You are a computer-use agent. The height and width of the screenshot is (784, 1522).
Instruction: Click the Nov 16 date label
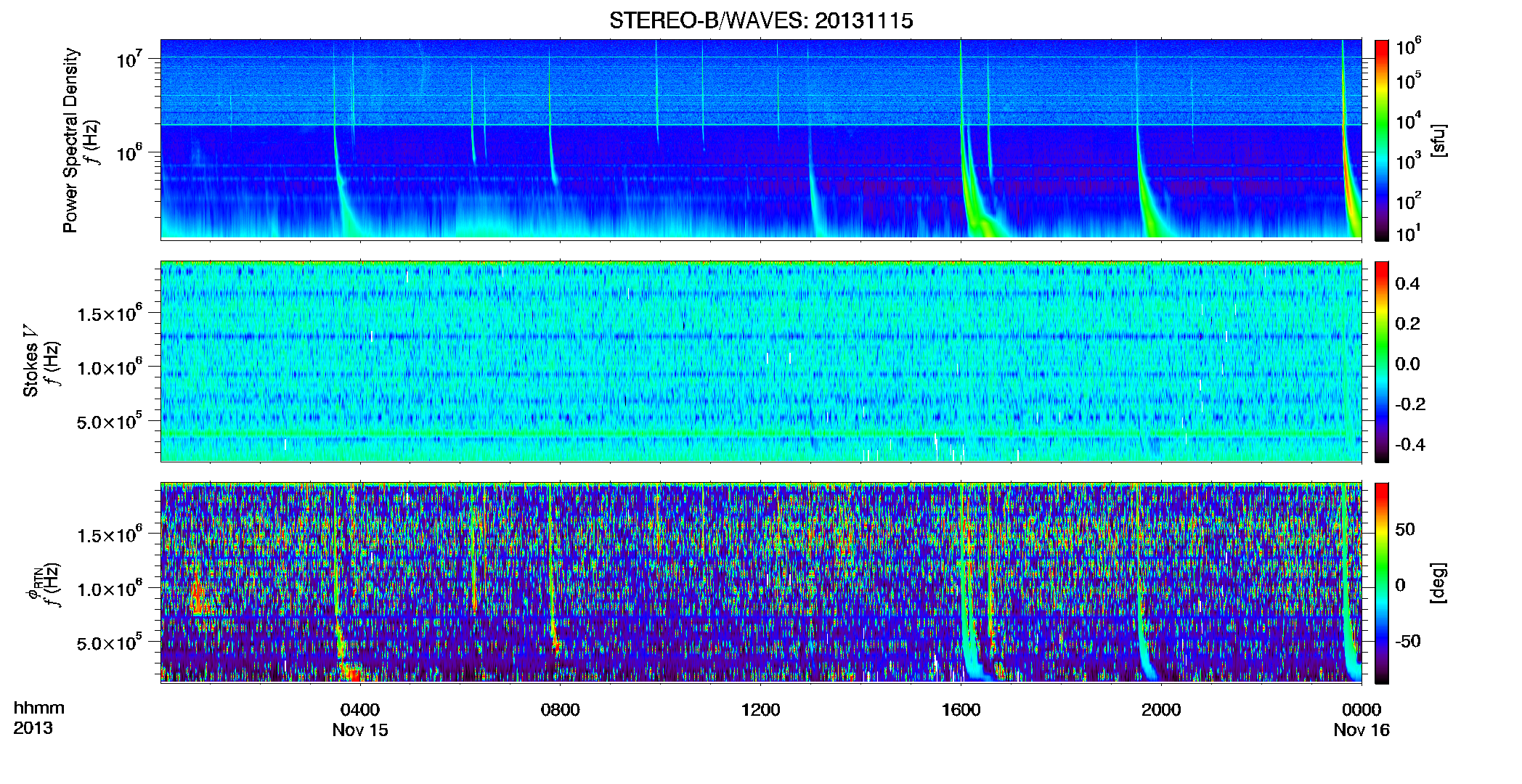(1362, 730)
